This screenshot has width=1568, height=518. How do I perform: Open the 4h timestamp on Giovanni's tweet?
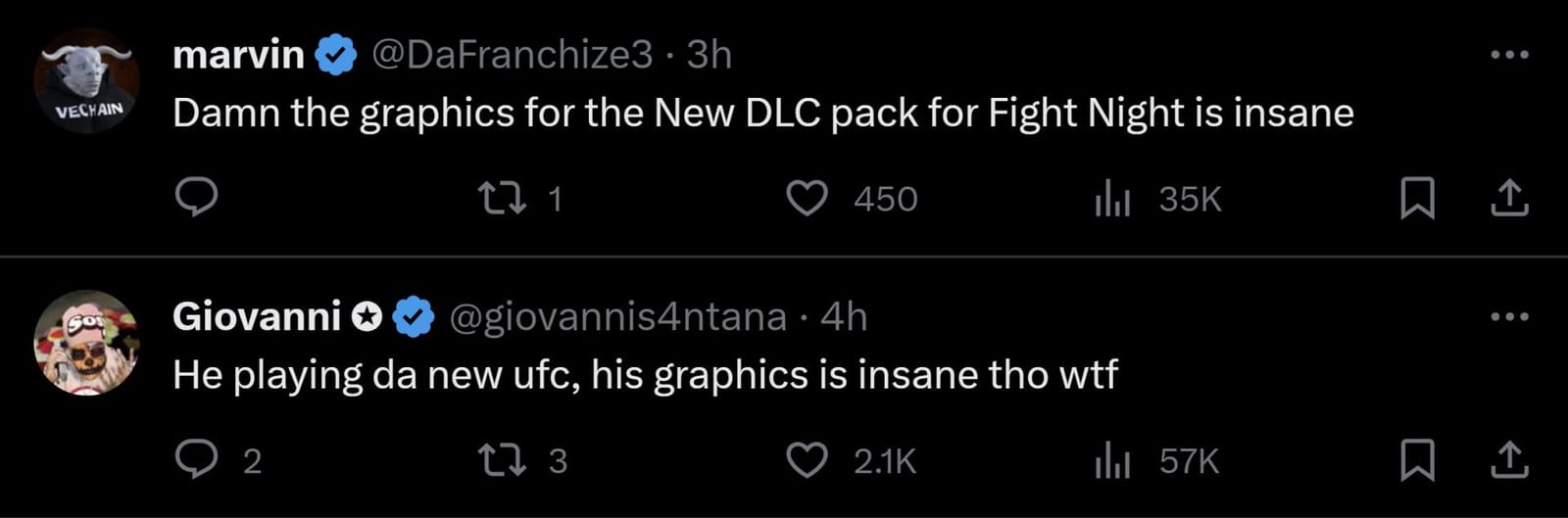[x=844, y=316]
